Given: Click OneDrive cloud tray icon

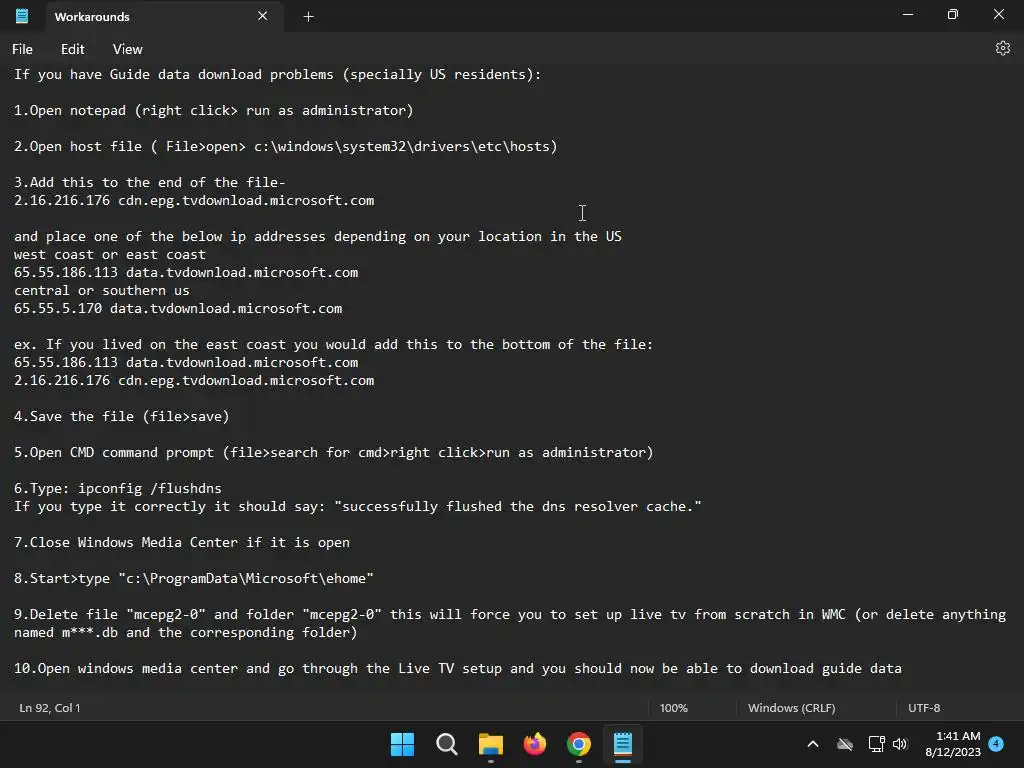Looking at the screenshot, I should click(x=845, y=744).
